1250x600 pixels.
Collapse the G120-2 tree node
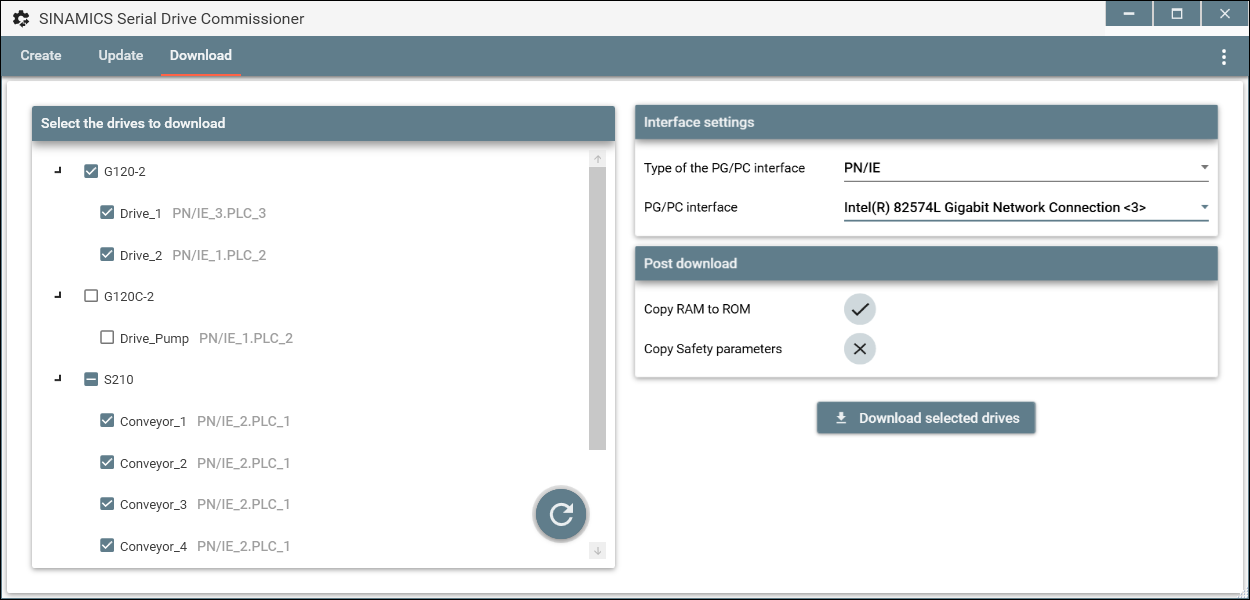[58, 170]
